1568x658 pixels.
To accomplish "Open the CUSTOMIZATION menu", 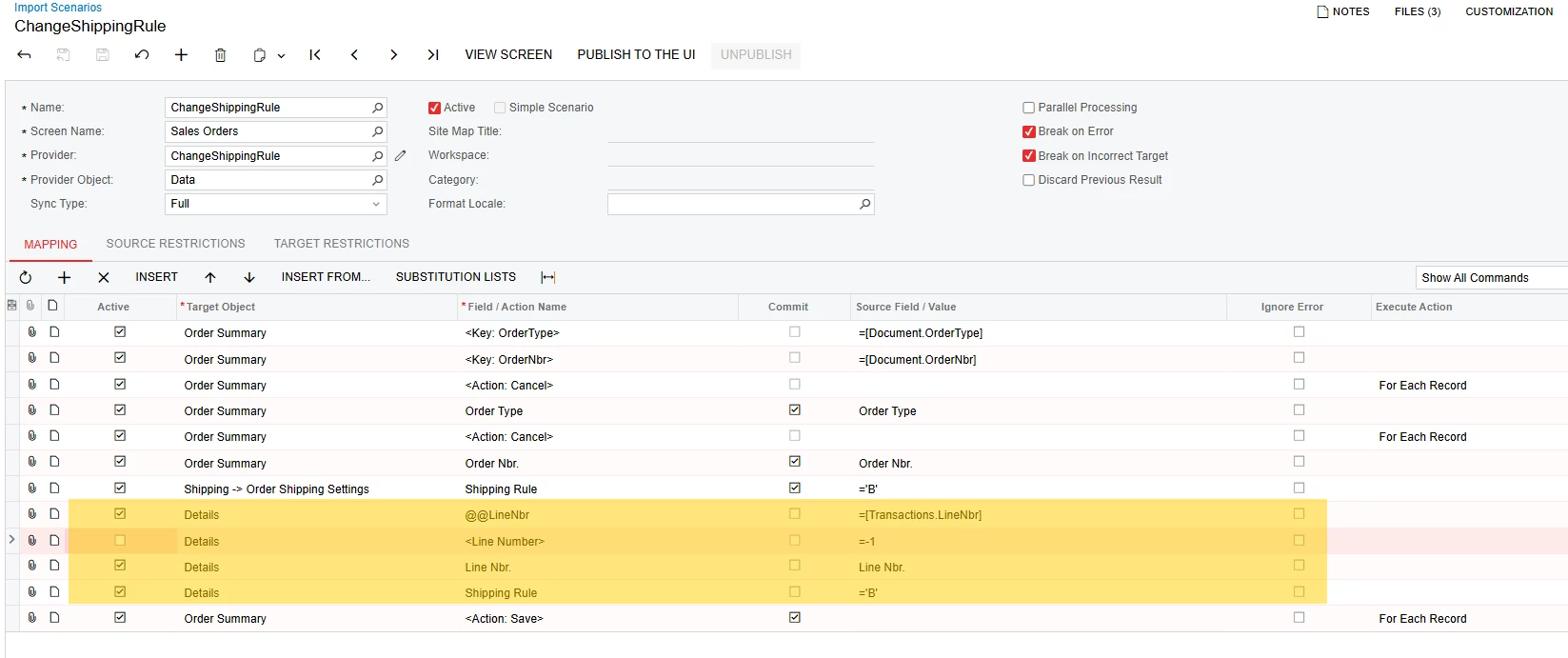I will click(1509, 11).
